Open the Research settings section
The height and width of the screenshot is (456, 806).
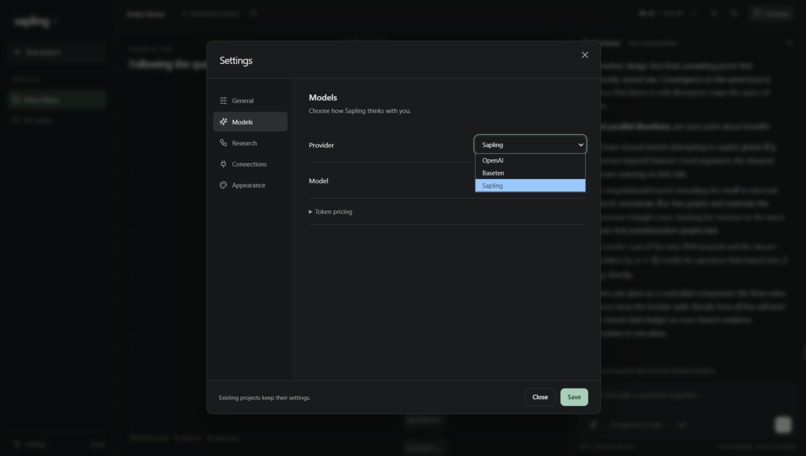point(250,143)
